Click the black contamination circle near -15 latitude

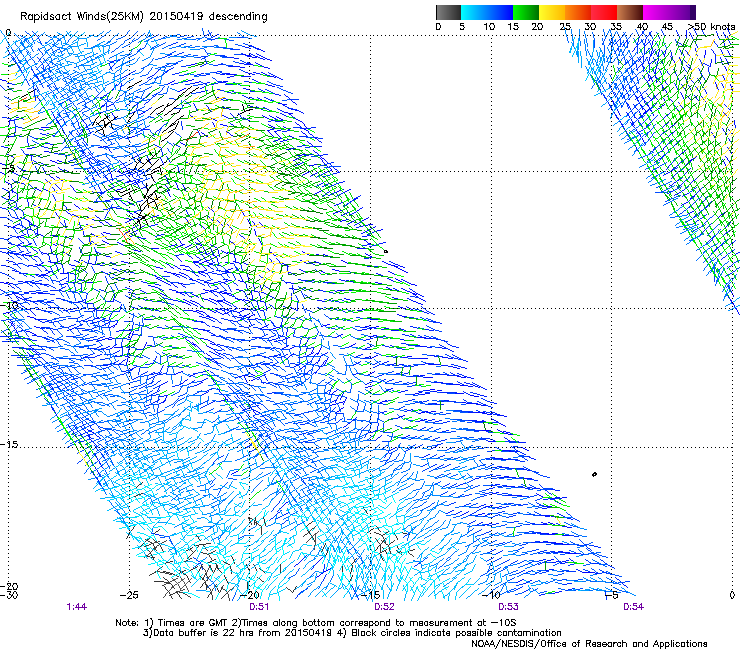[594, 474]
